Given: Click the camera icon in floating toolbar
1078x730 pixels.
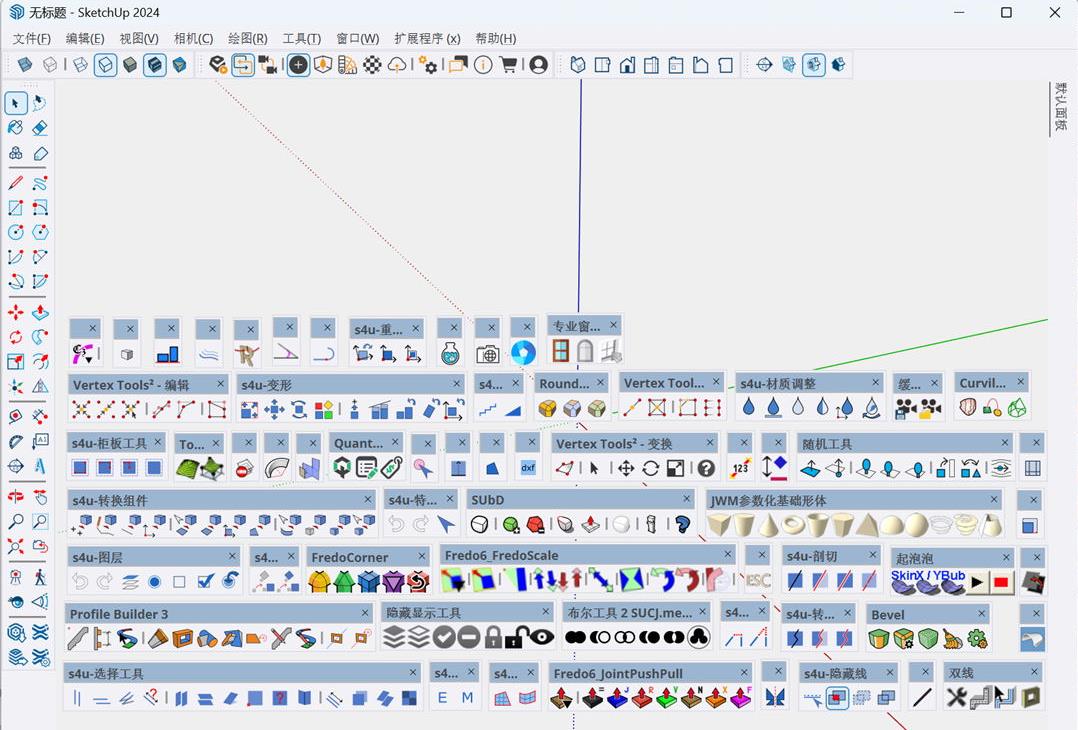Looking at the screenshot, I should pos(488,354).
